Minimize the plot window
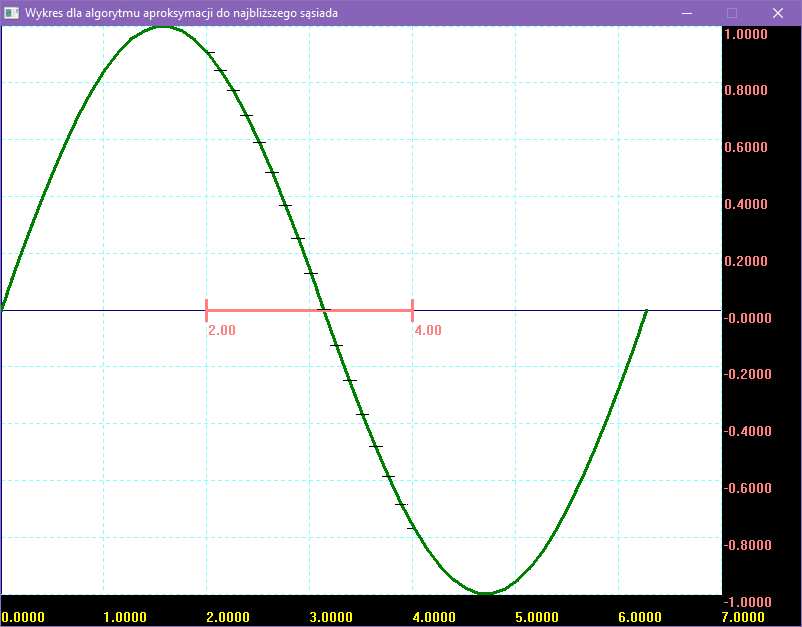Screen dimensions: 802x627 click(686, 13)
